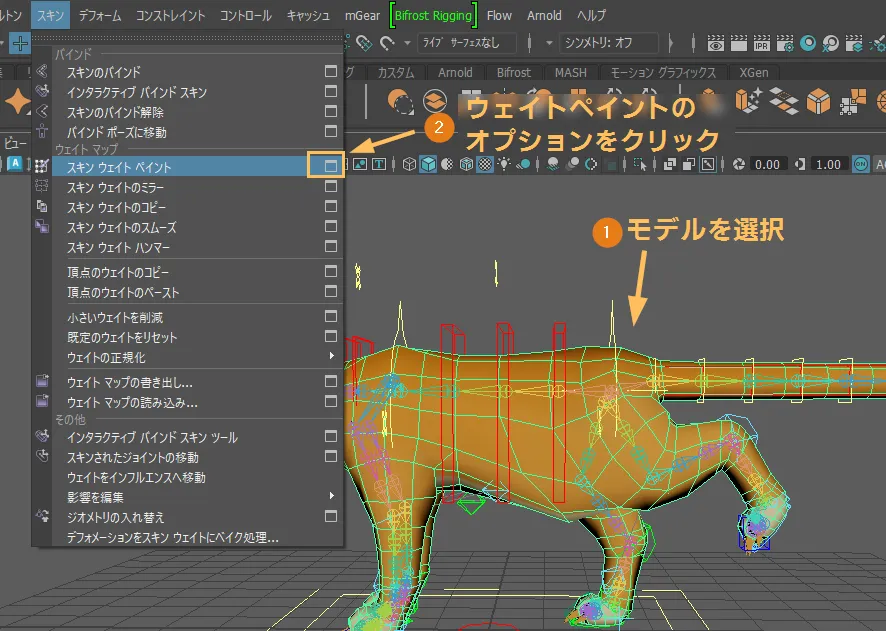The height and width of the screenshot is (631, 886).
Task: Switch to the Arnold shelf tab
Action: 456,73
